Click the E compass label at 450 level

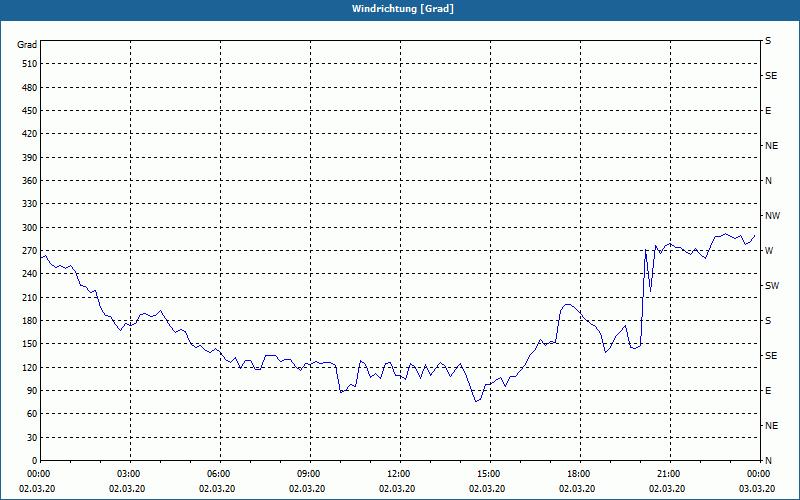(768, 111)
